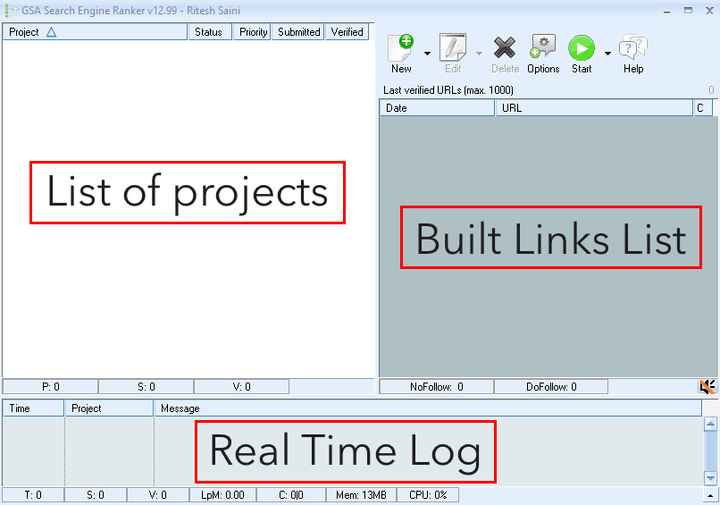Open Options from the toolbar
Viewport: 720px width, 505px height.
[543, 48]
